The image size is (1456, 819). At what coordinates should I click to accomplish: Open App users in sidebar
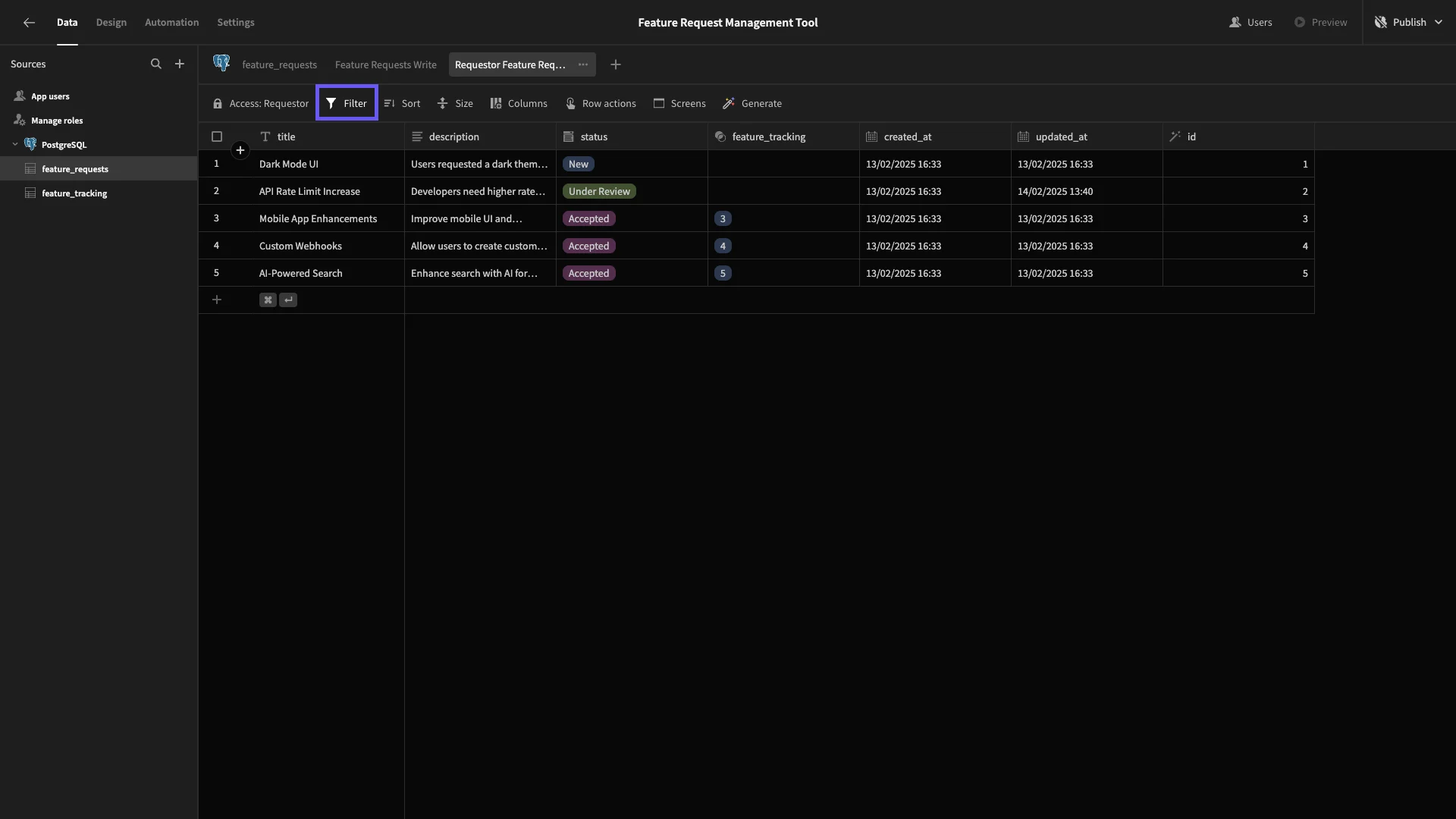coord(50,96)
